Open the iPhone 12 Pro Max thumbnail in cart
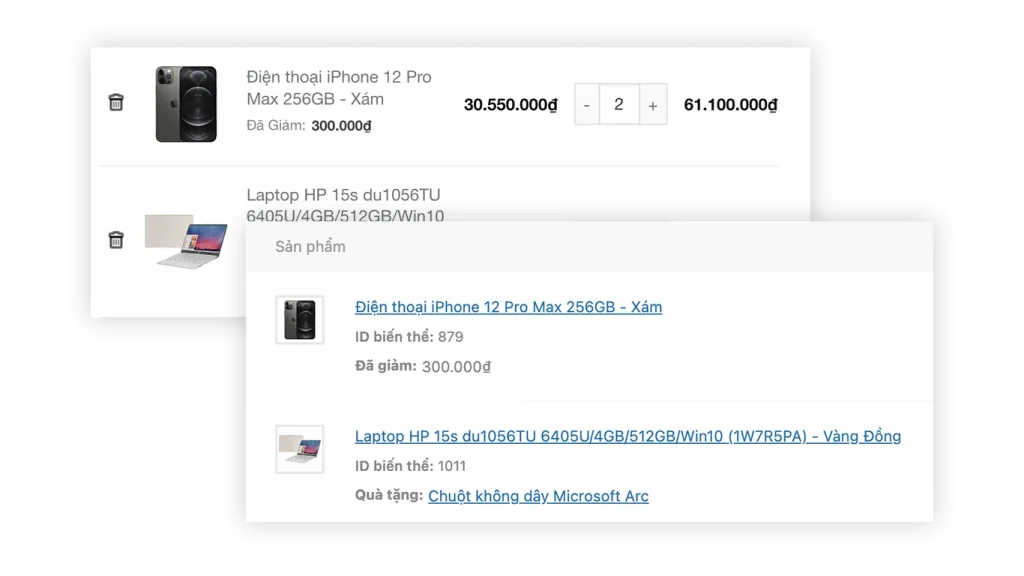 (x=186, y=104)
